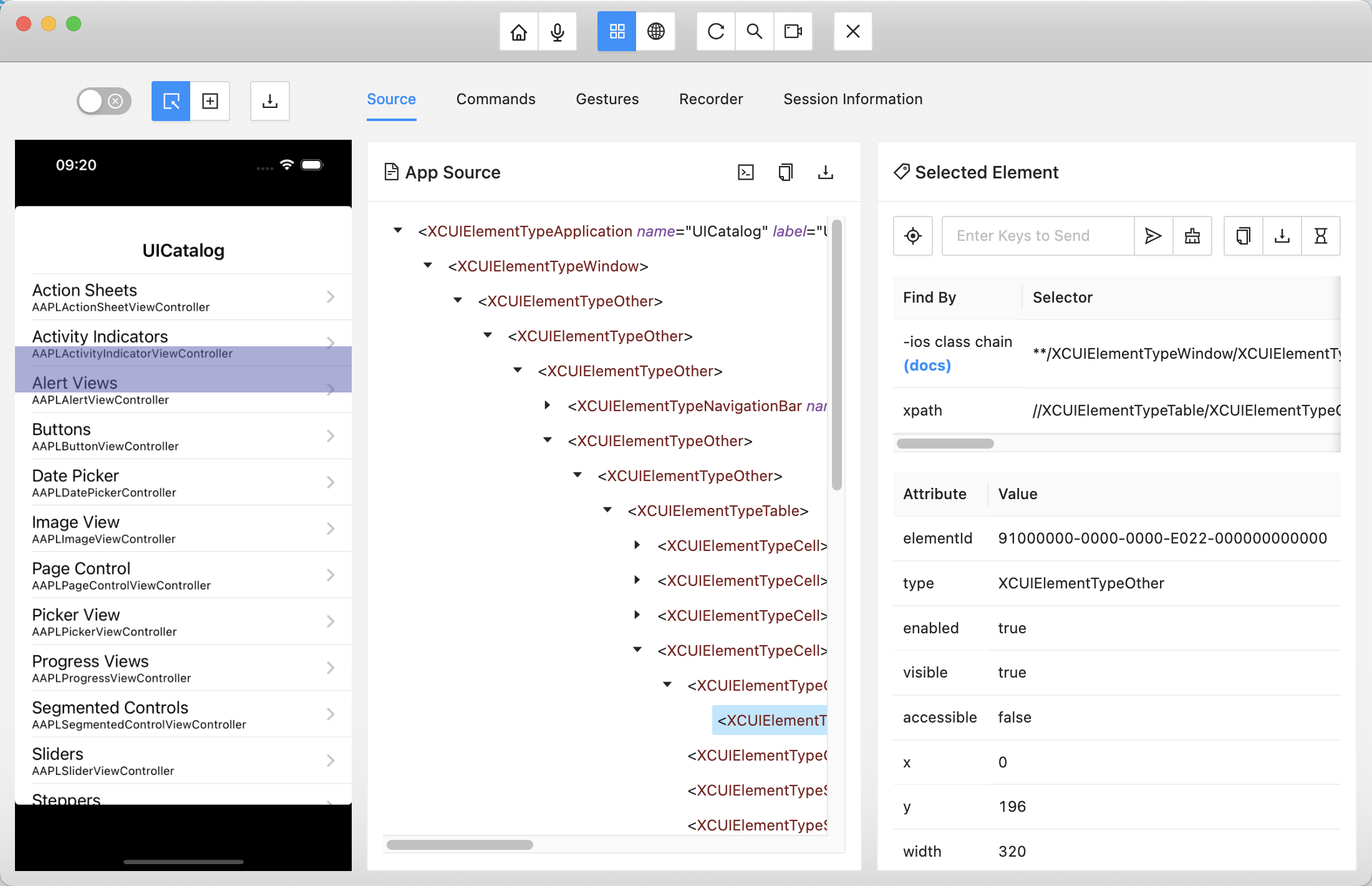
Task: Expand the XCUIElementTypeNavigationBar node
Action: point(547,405)
